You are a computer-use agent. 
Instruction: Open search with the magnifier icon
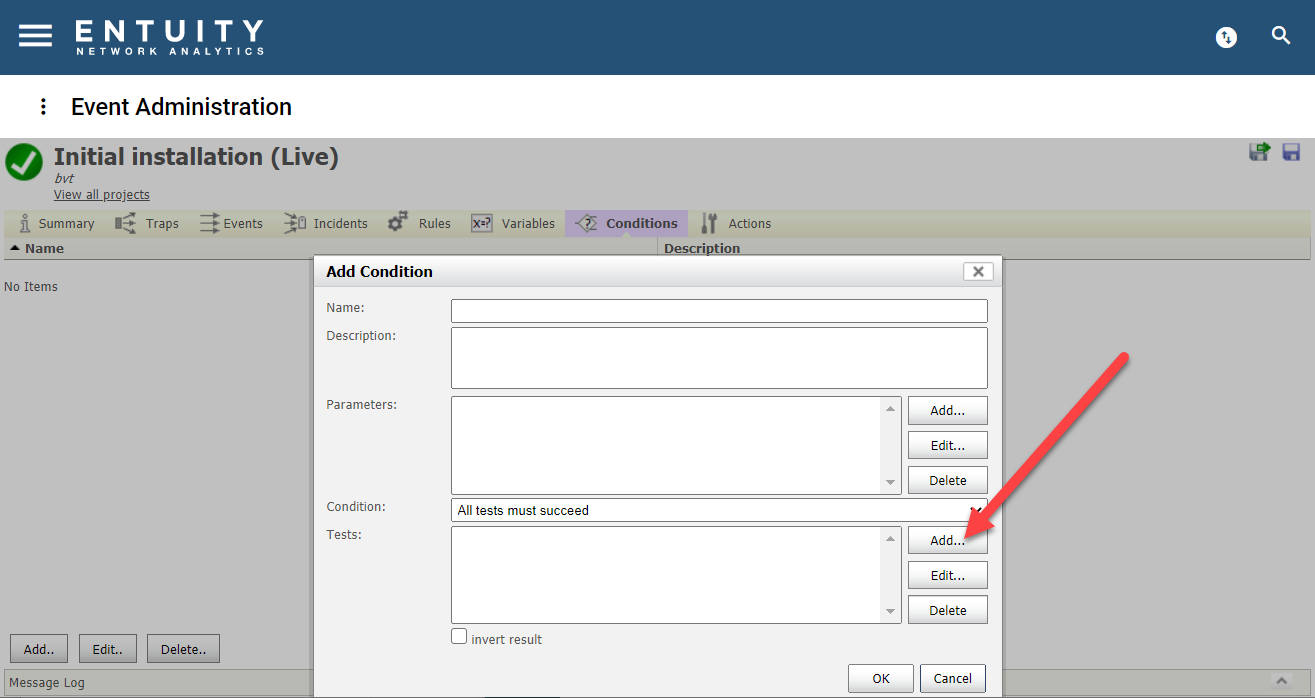[x=1281, y=36]
